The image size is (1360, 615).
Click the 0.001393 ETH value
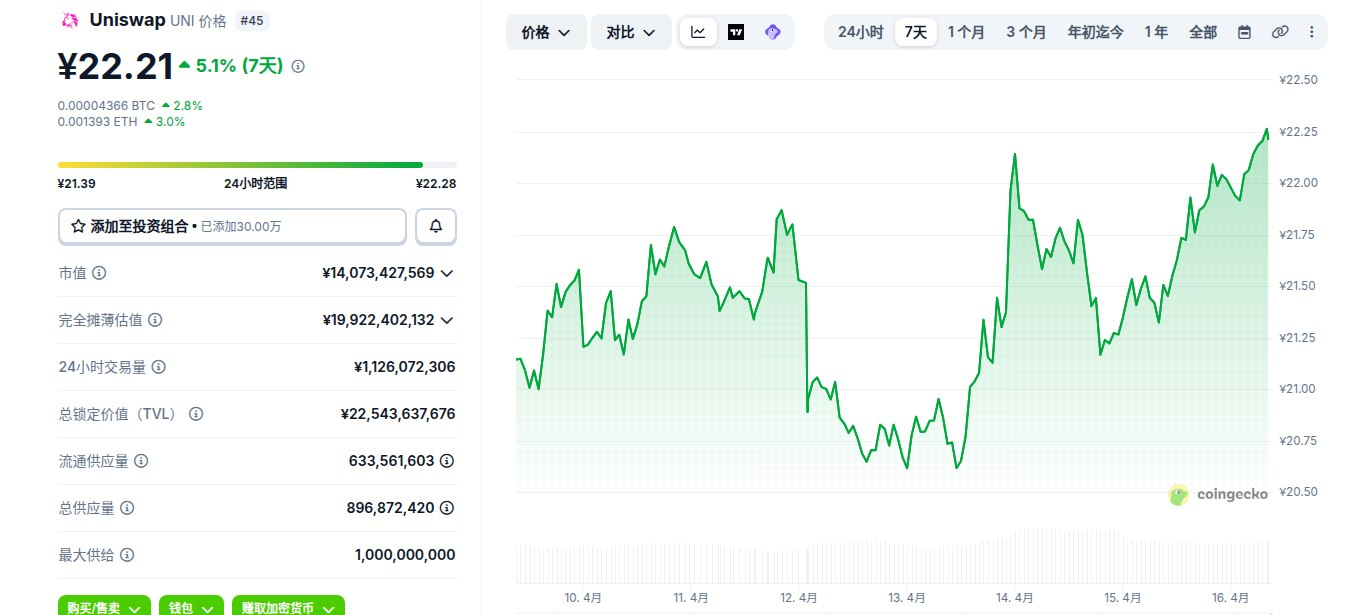coord(98,121)
